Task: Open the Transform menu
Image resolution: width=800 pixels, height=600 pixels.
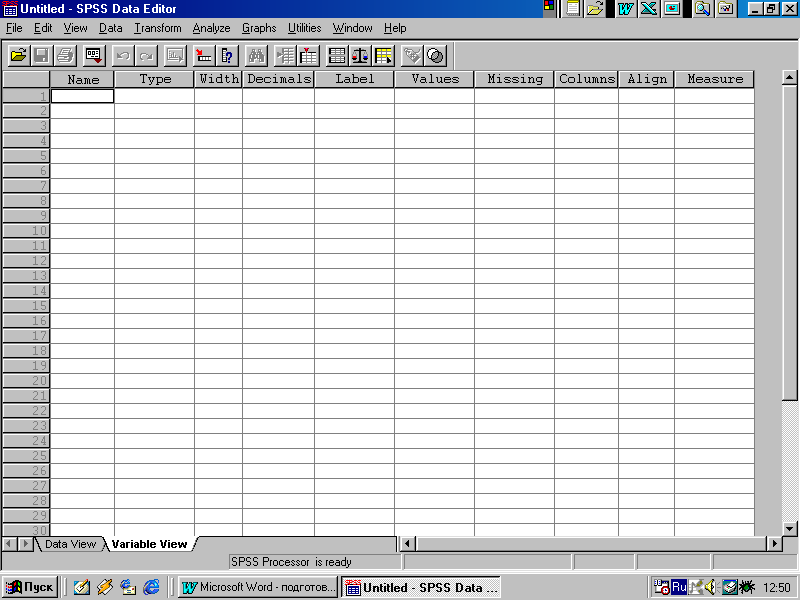Action: click(x=158, y=28)
